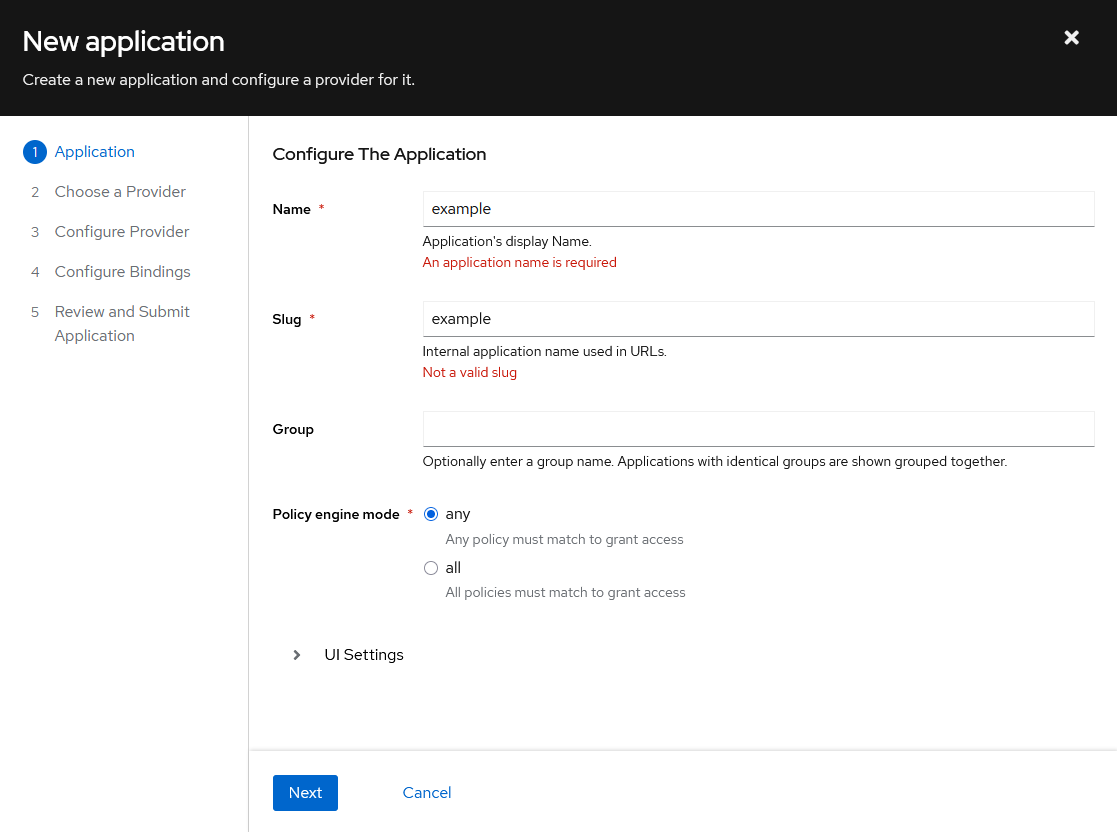Open the UI Settings panel
The width and height of the screenshot is (1117, 832).
(x=363, y=655)
